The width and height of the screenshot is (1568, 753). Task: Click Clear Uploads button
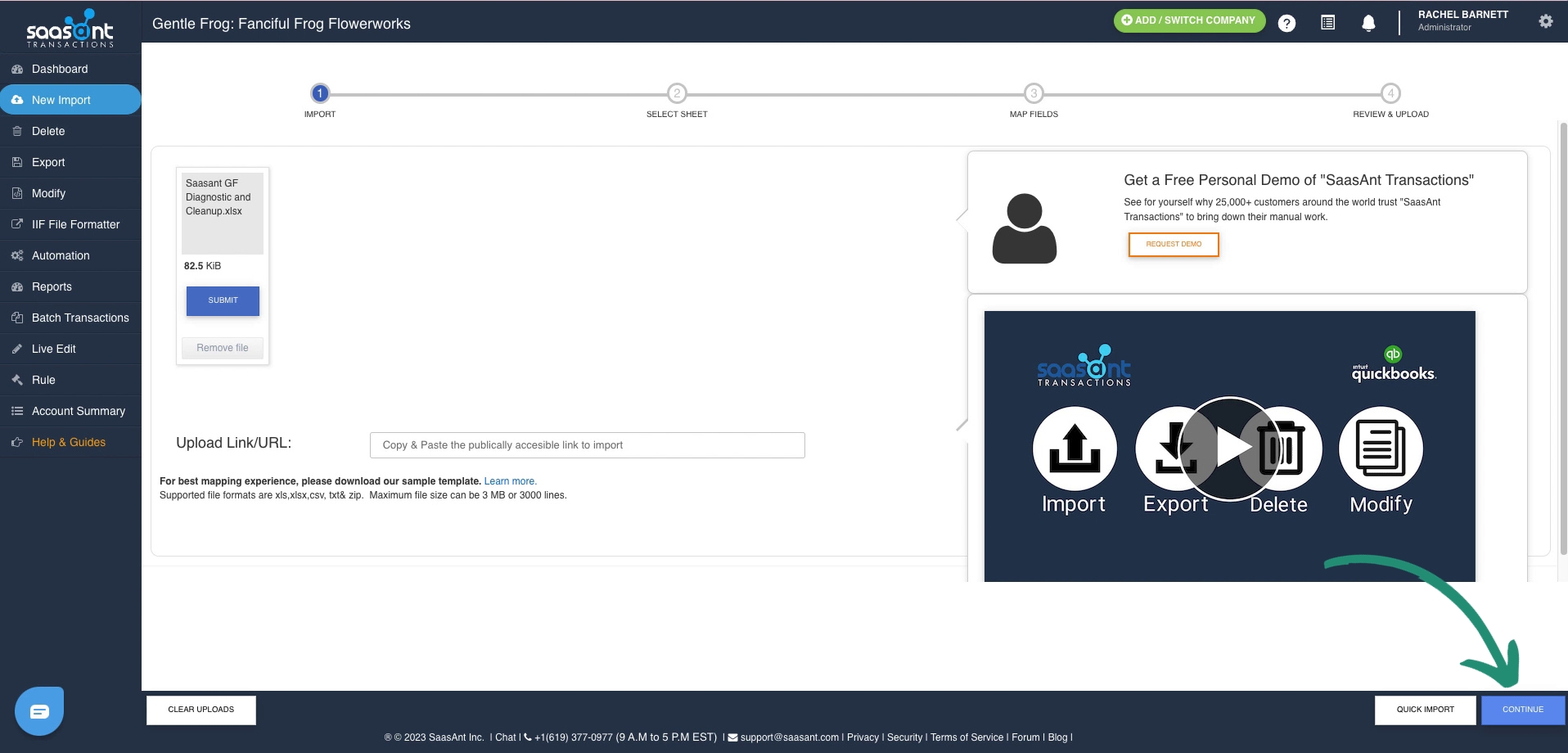pos(201,710)
